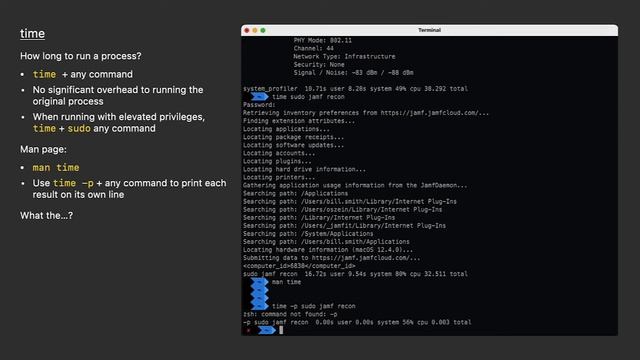Click yellow 'time' in the '+ any command' bullet
Viewport: 640px width, 360px height.
(44, 74)
